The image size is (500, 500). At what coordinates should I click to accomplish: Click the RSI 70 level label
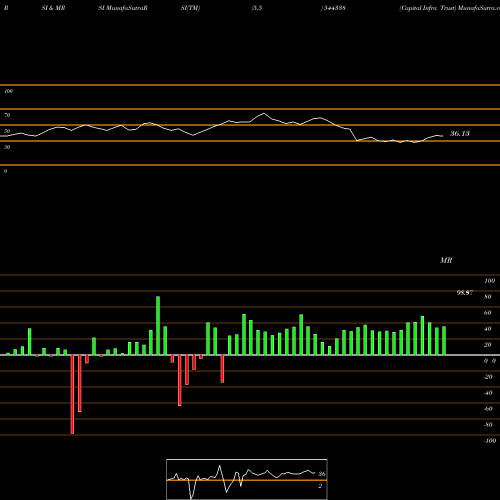pos(7,115)
